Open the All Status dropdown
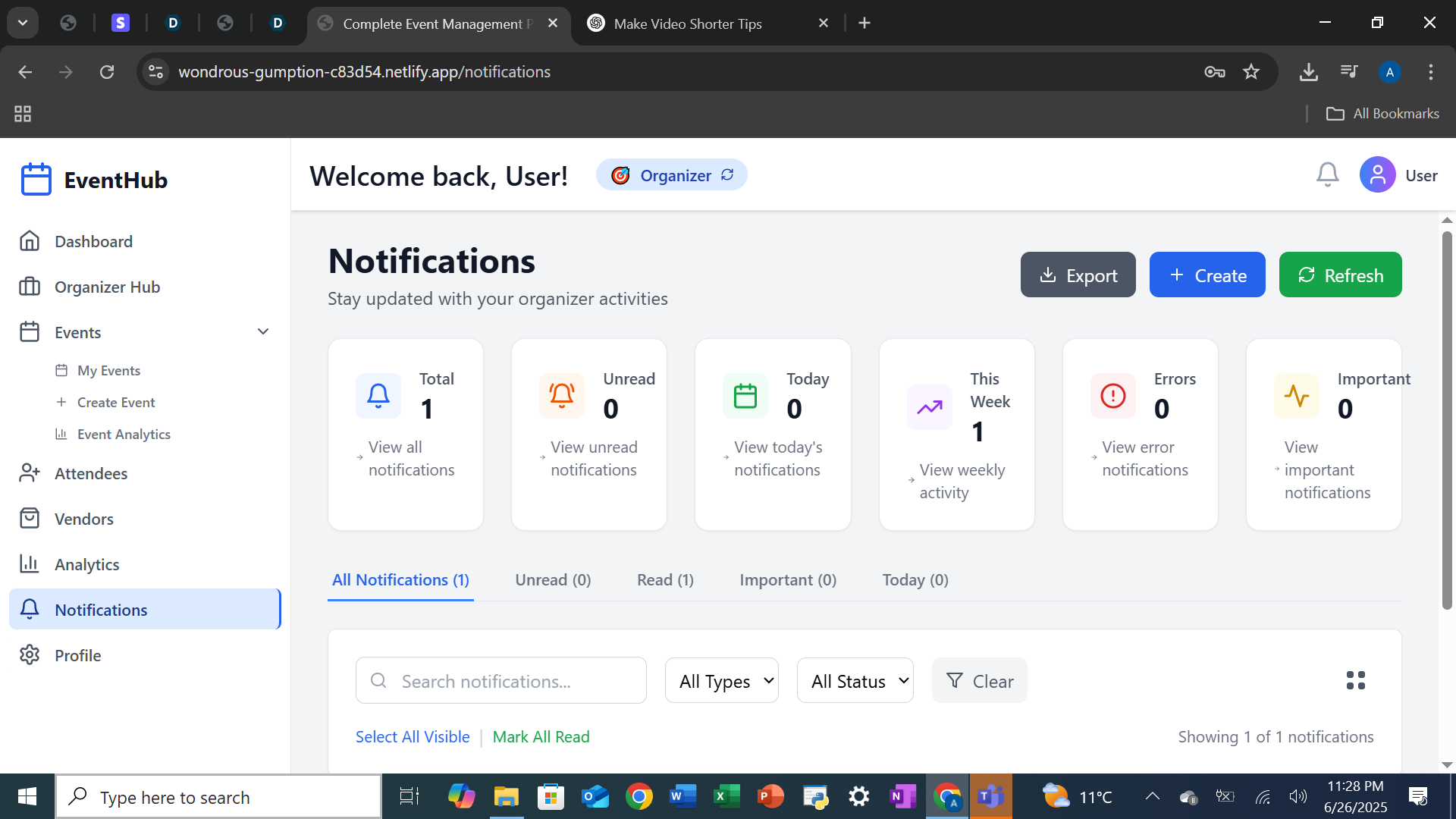Screen dimensions: 1456x819 (855, 681)
